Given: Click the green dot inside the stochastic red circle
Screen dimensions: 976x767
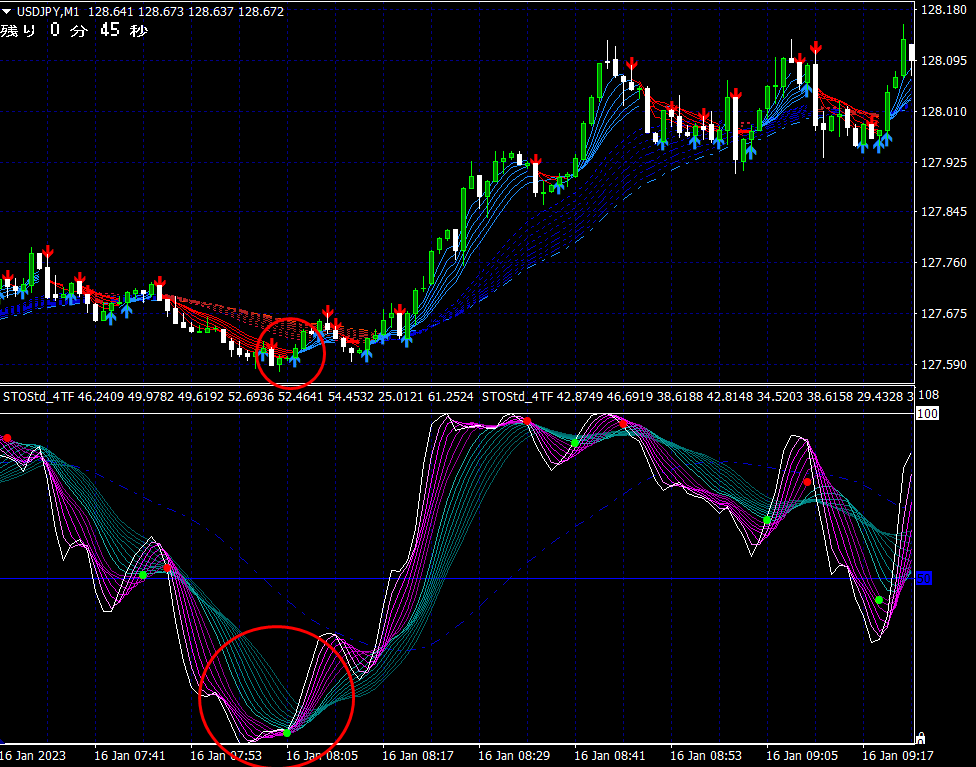Looking at the screenshot, I should [x=287, y=733].
